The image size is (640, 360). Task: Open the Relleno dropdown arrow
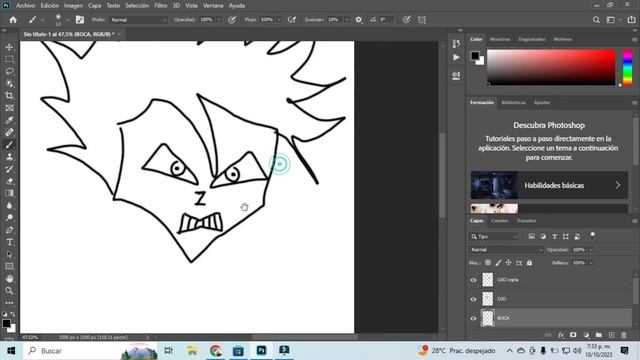[591, 263]
